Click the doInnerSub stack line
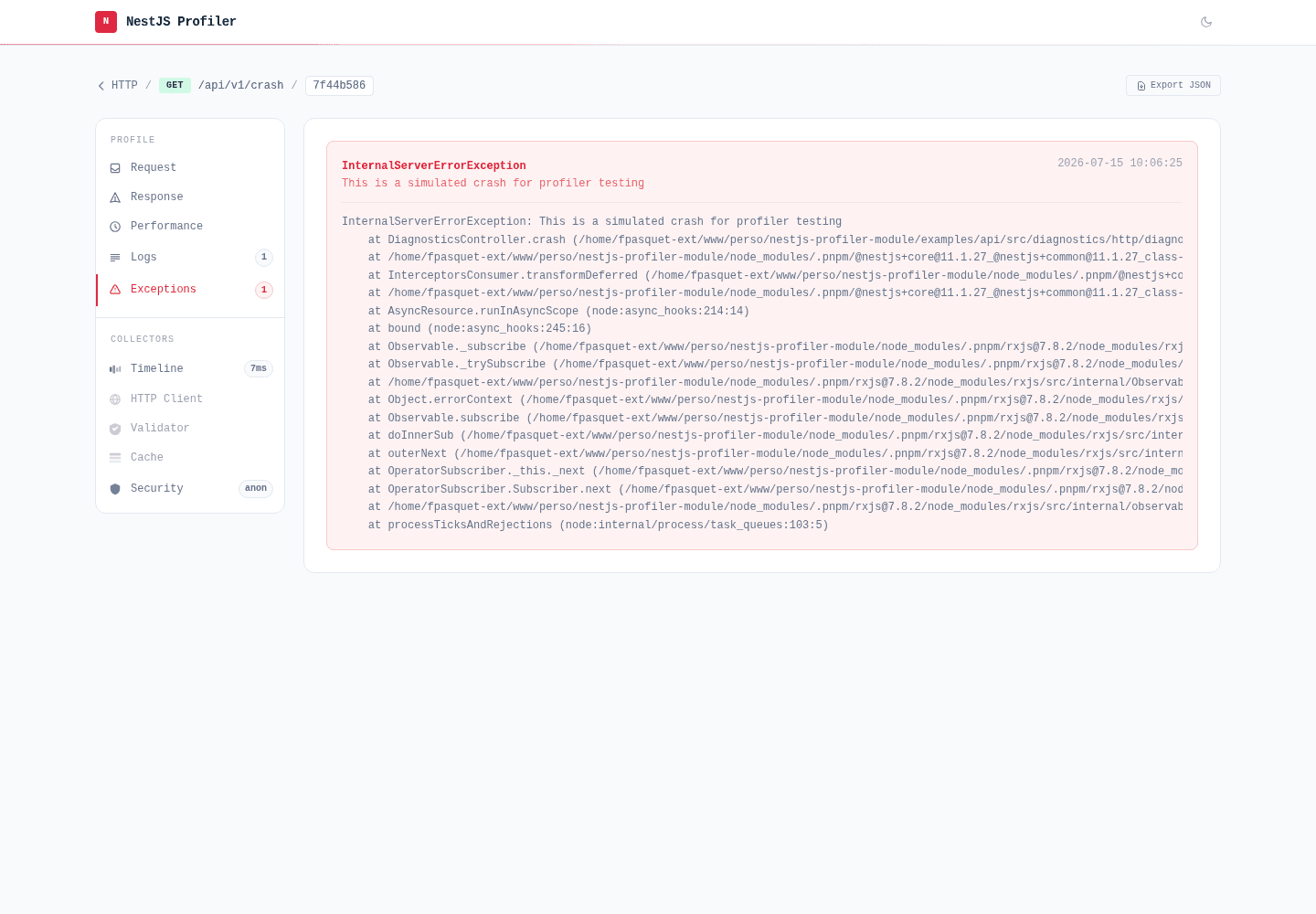The height and width of the screenshot is (914, 1316). (776, 436)
